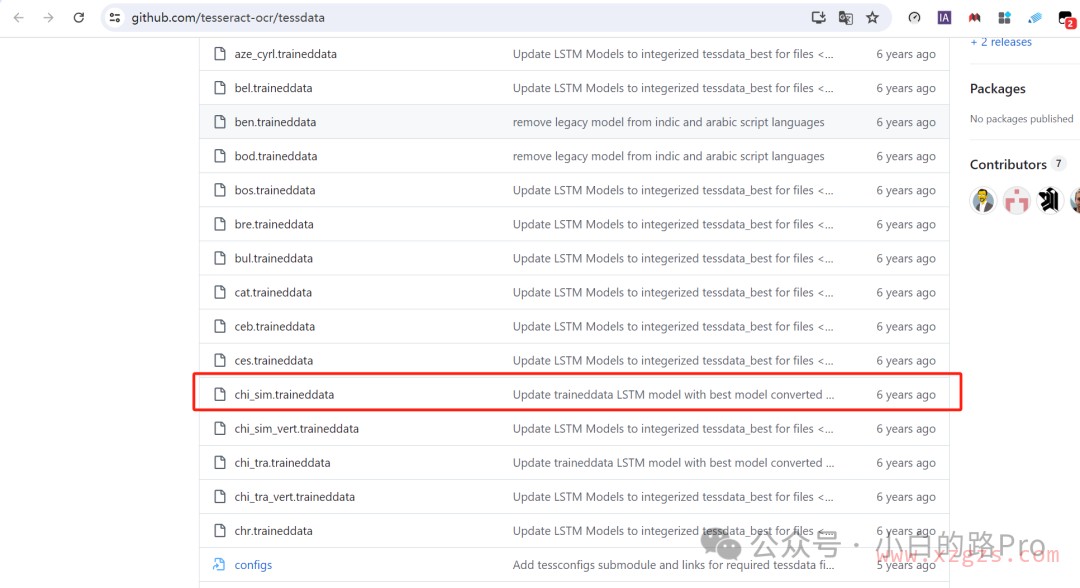Image resolution: width=1080 pixels, height=588 pixels.
Task: View site information icon beside URL
Action: point(115,18)
